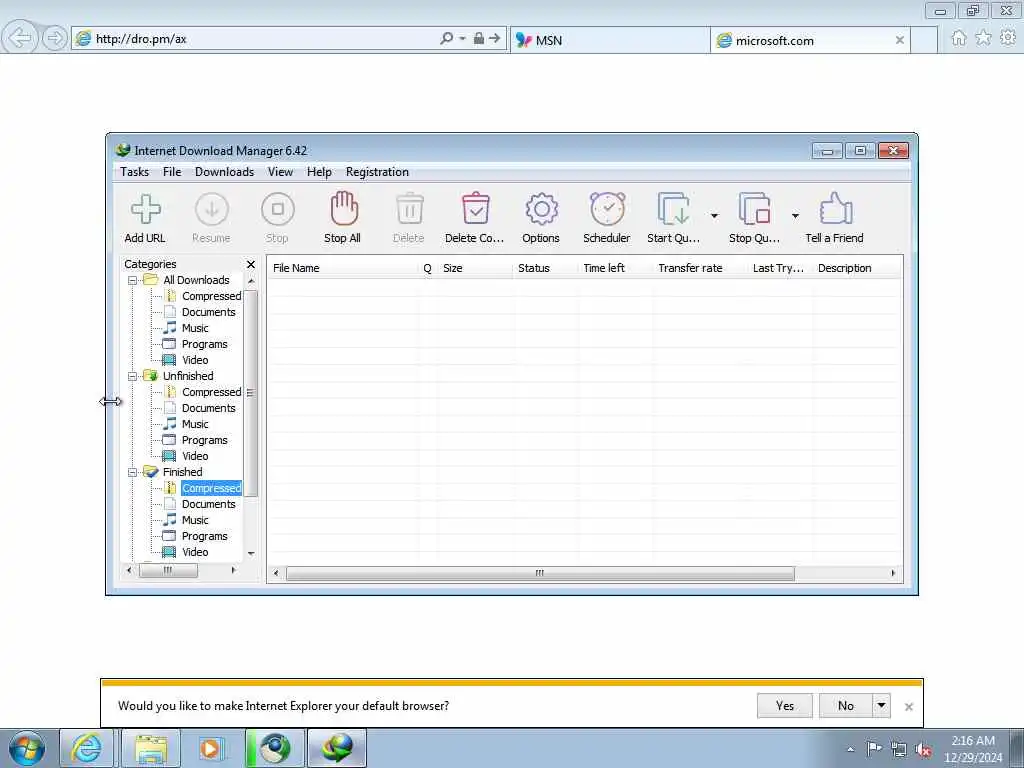Dismiss the default browser notification bar
The width and height of the screenshot is (1024, 768).
(x=908, y=707)
